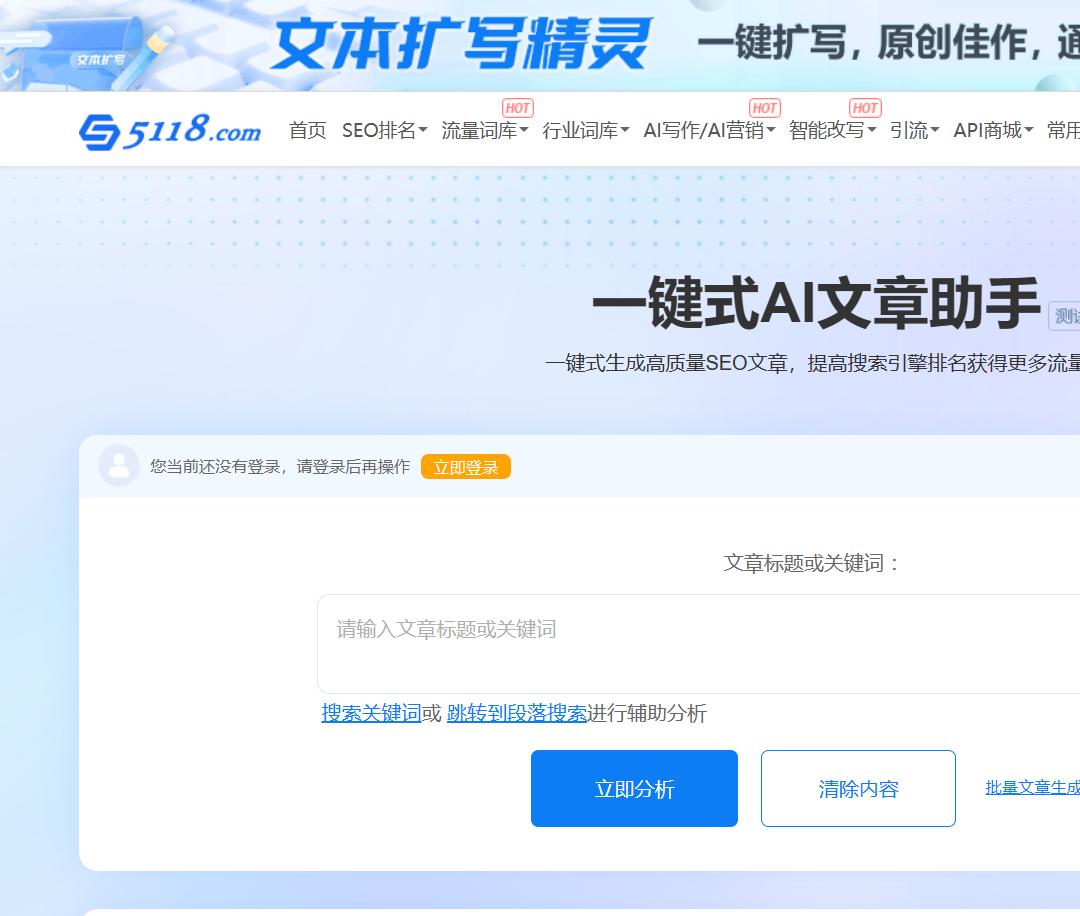Click the user avatar icon

point(119,466)
